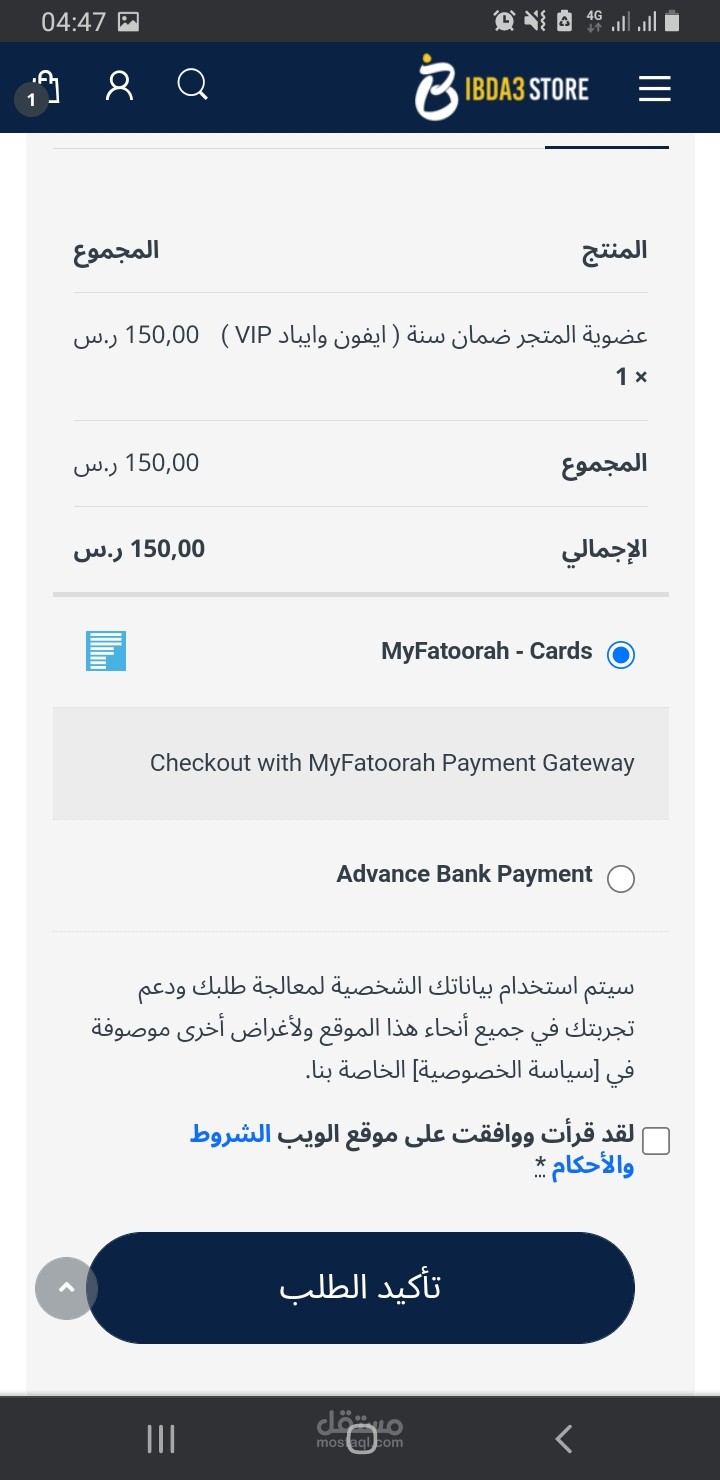Tap the MyFatoorah - Cards label

[486, 651]
